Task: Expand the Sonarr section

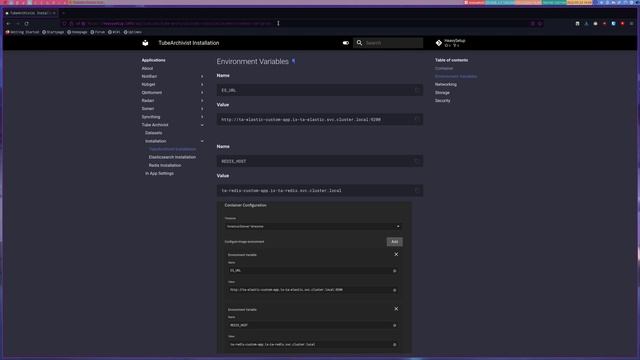Action: 202,109
